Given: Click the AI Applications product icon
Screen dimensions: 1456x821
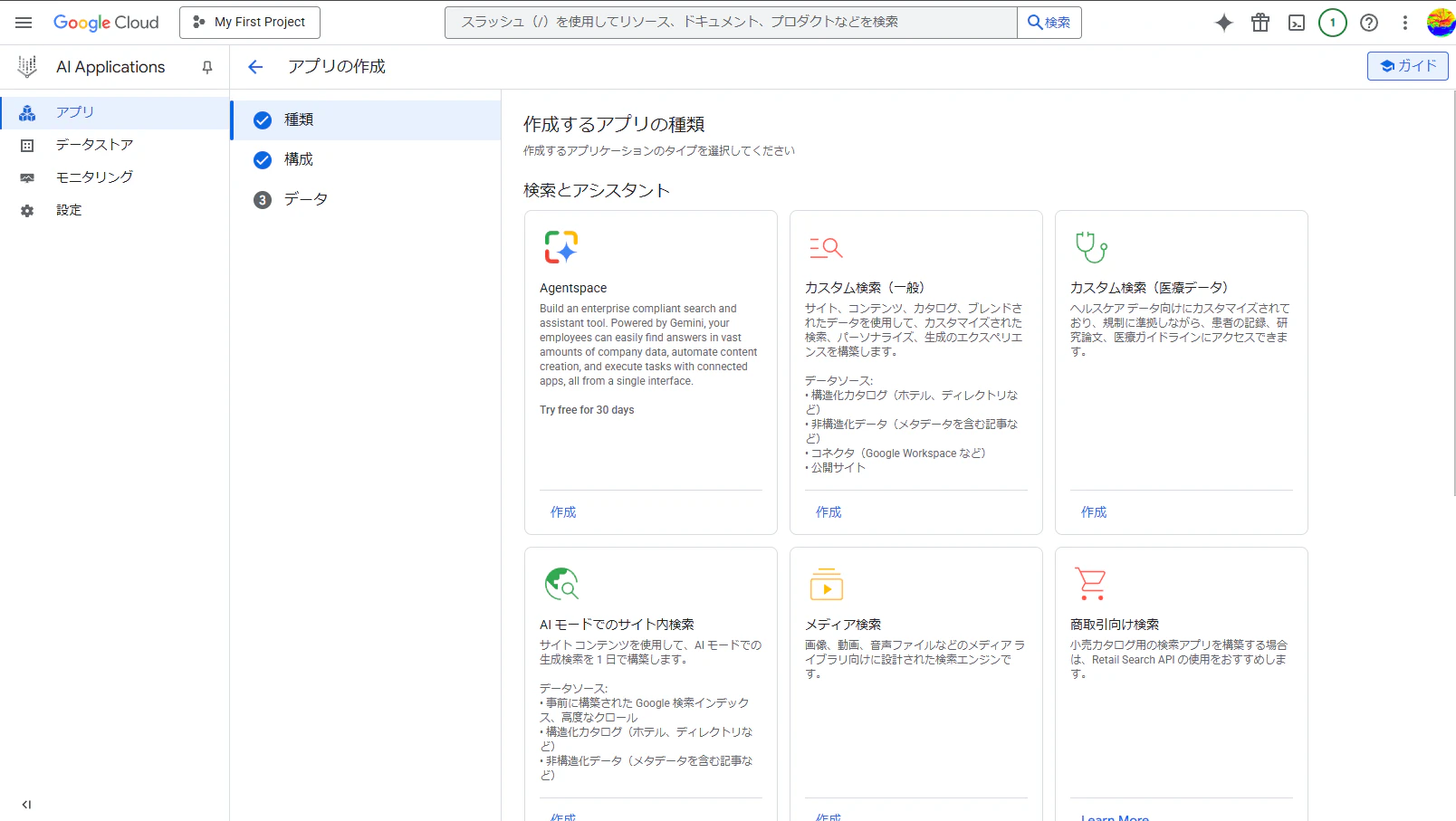Looking at the screenshot, I should tap(27, 66).
